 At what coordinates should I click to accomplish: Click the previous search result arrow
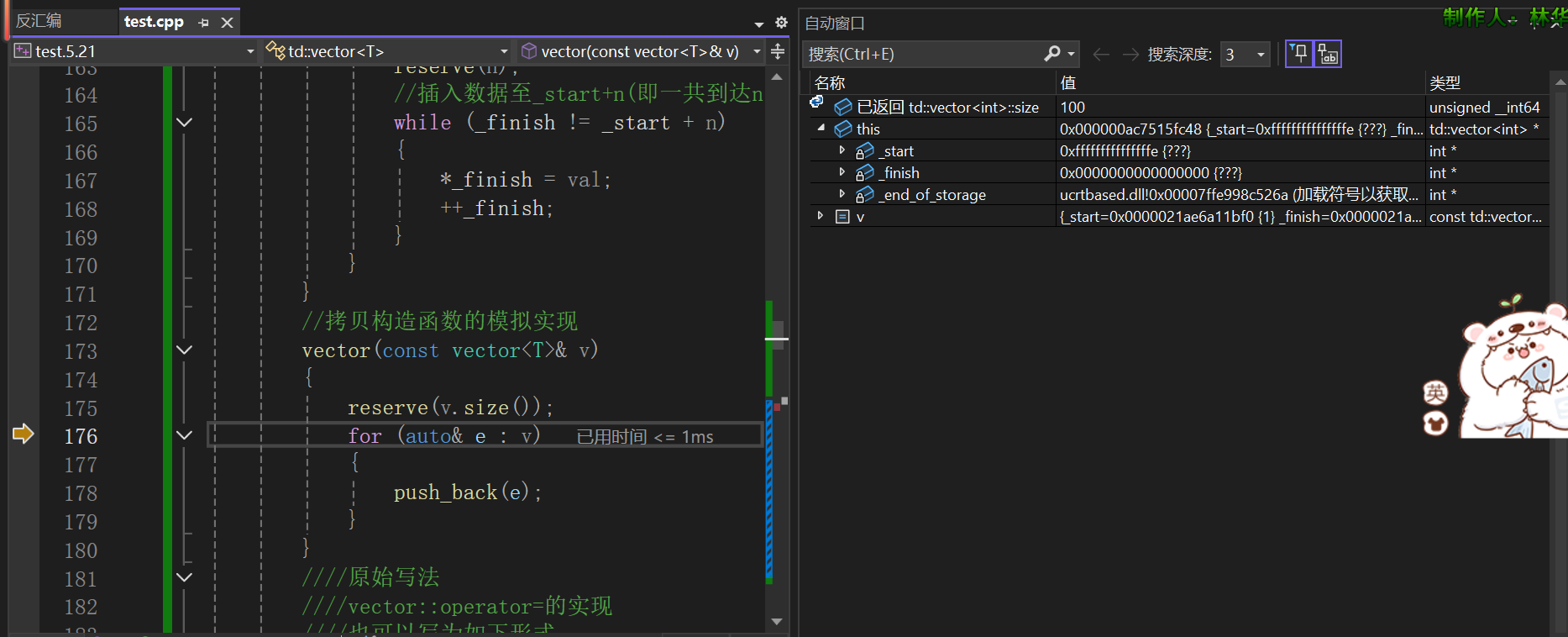tap(1101, 55)
